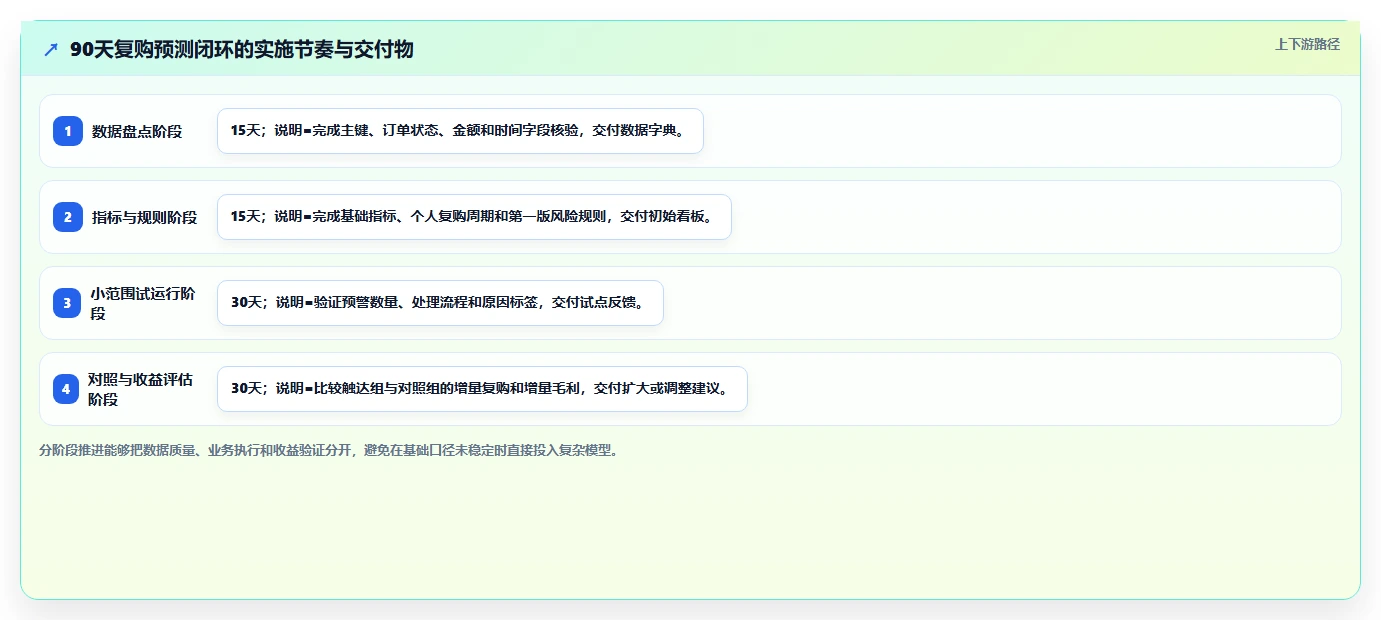This screenshot has width=1381, height=620.
Task: Click the 数据盘点阶段 stage label
Action: pos(137,131)
